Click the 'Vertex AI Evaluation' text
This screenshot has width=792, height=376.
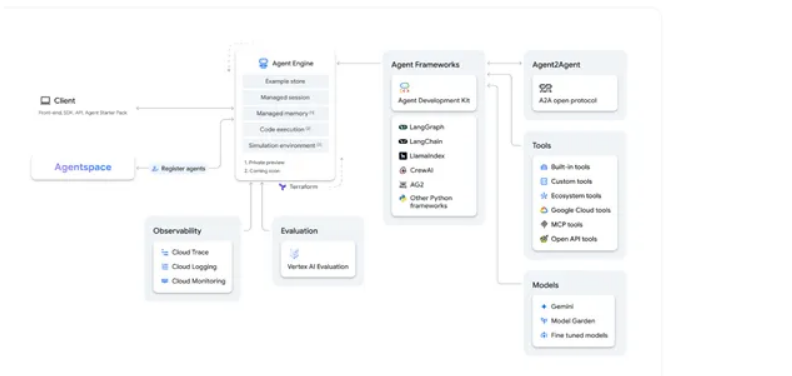pyautogui.click(x=318, y=266)
